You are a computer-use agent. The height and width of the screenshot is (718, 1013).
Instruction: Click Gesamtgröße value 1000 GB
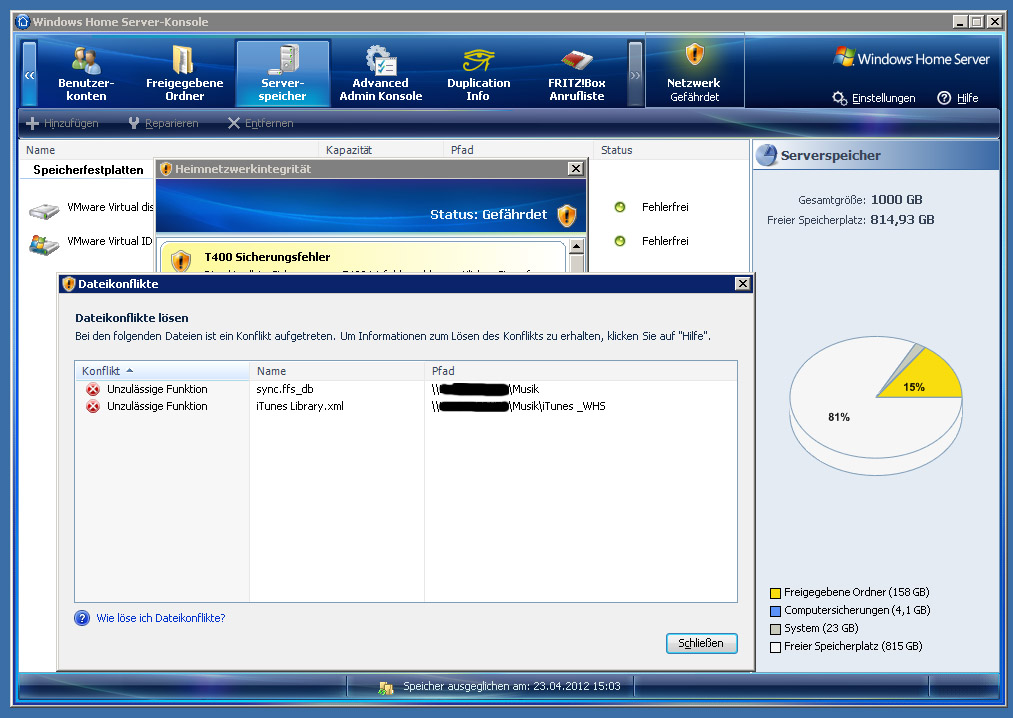[x=897, y=200]
